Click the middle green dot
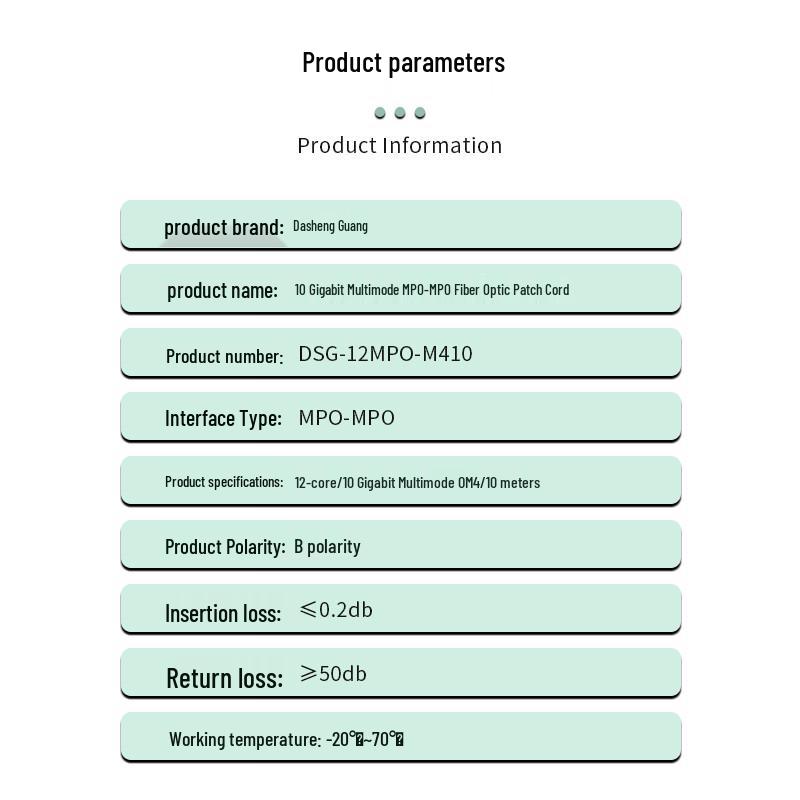The image size is (800, 800). pos(400,113)
